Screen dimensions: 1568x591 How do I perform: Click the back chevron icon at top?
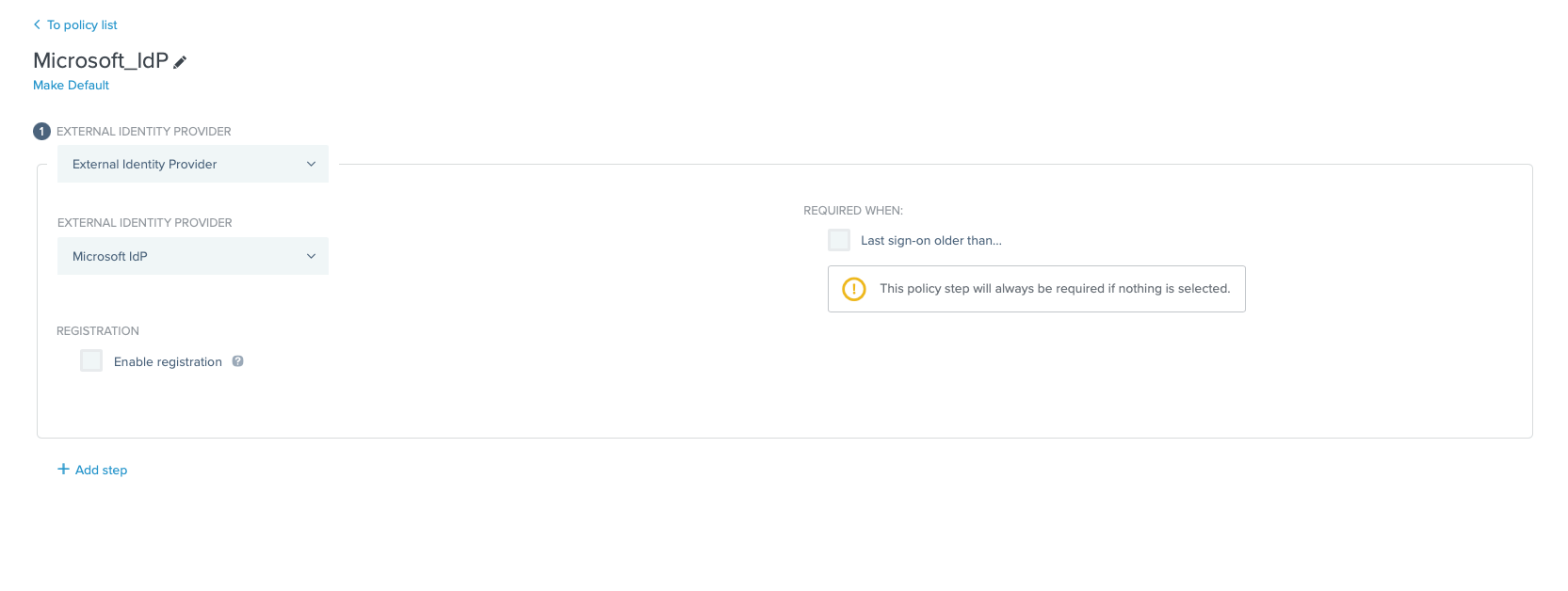click(x=37, y=24)
